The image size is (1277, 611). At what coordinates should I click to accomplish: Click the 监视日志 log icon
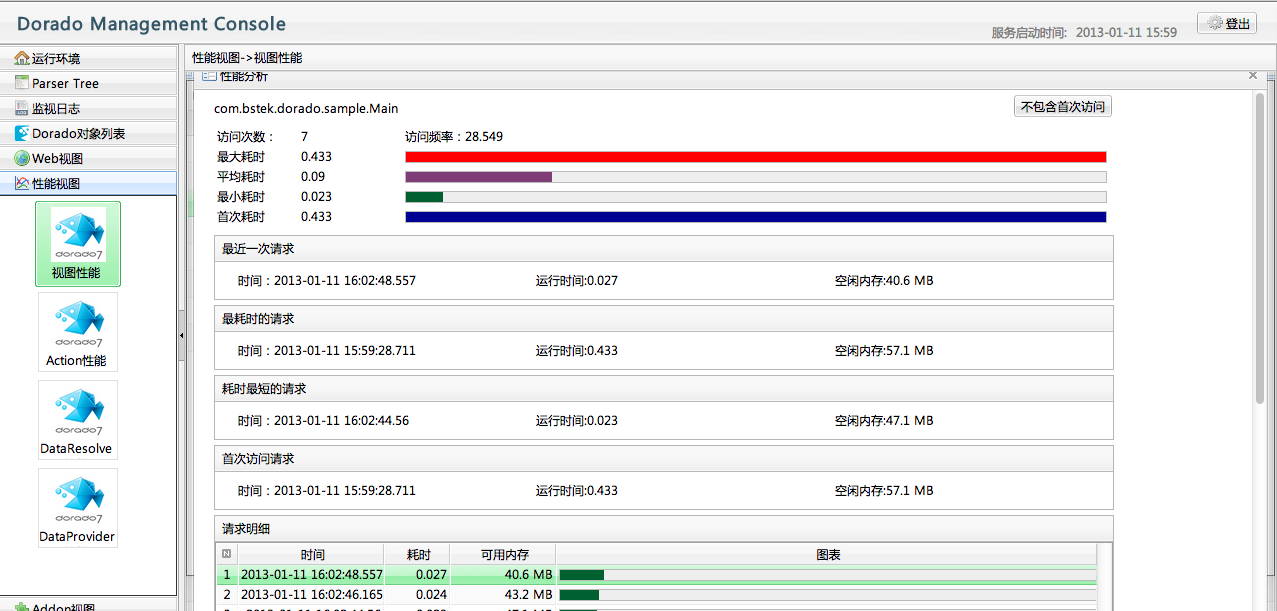(22, 108)
